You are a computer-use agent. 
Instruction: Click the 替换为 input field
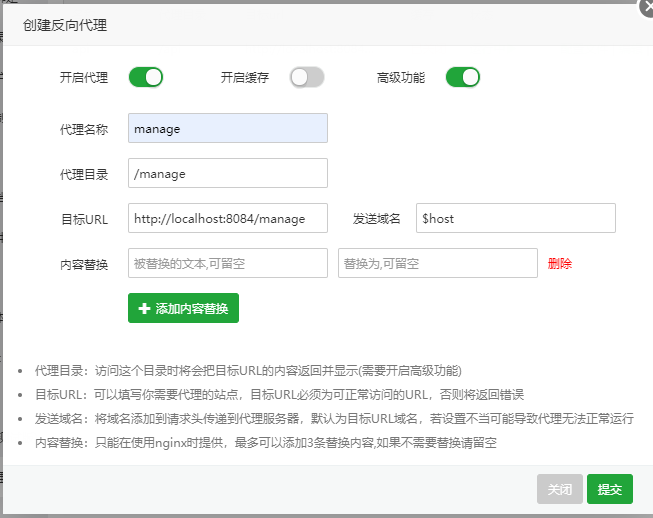coord(438,263)
